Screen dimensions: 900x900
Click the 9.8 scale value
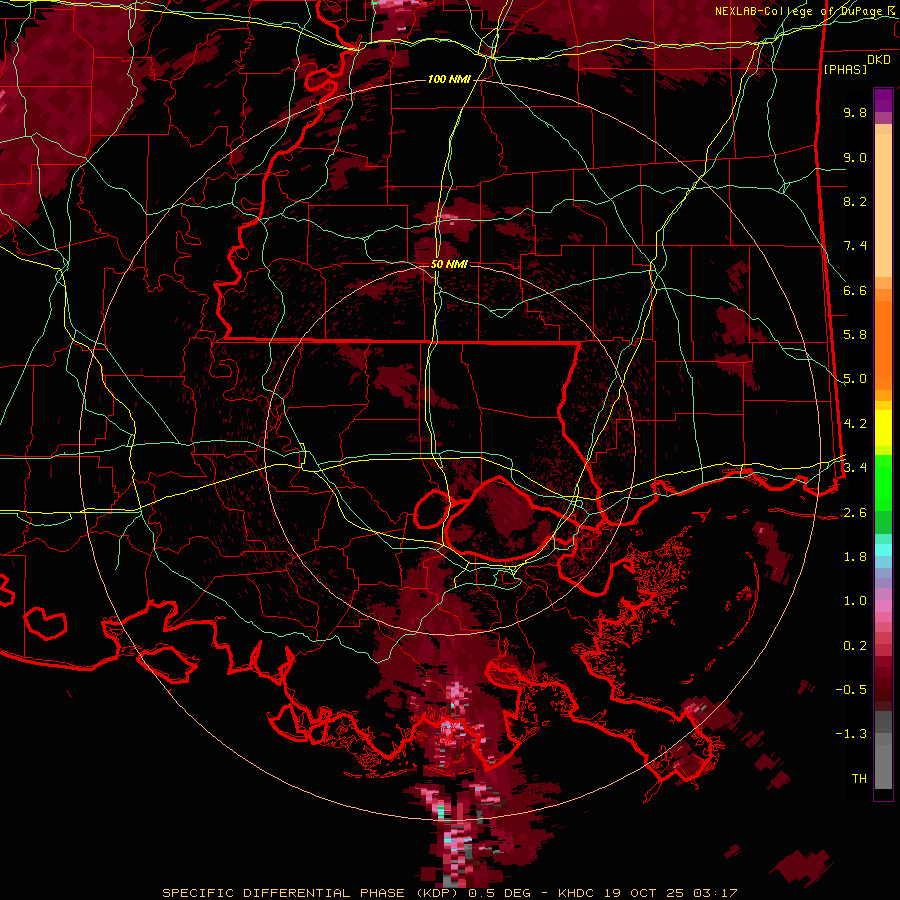(x=855, y=112)
